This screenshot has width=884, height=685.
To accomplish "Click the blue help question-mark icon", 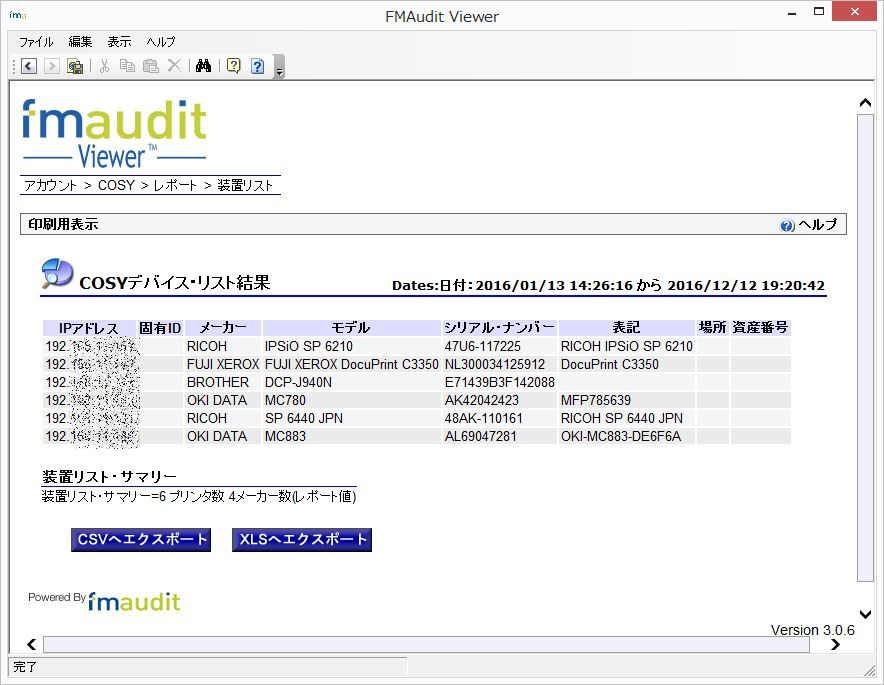I will click(x=258, y=66).
